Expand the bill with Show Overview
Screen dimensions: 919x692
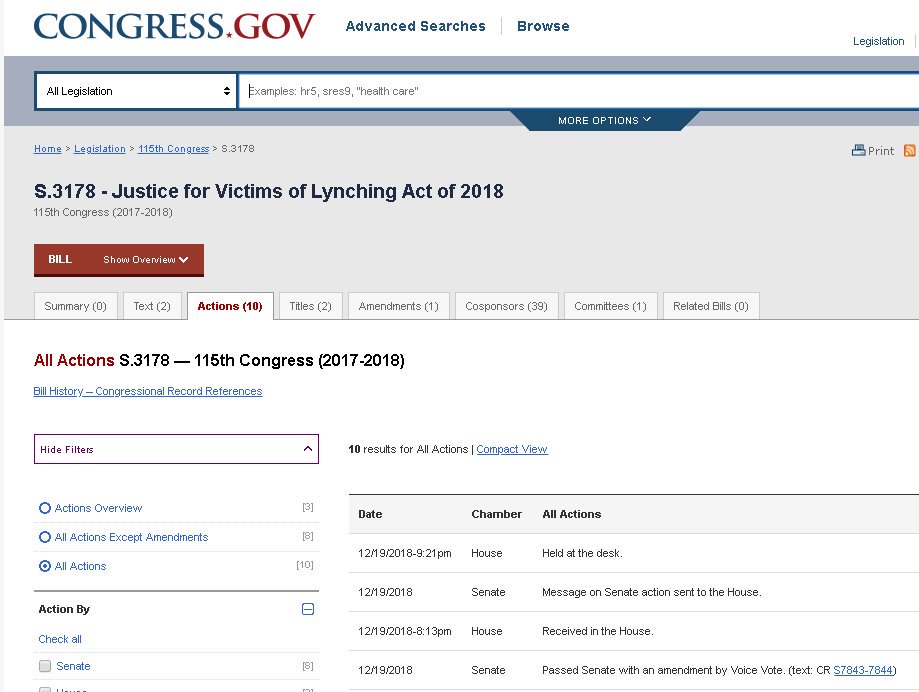point(145,260)
